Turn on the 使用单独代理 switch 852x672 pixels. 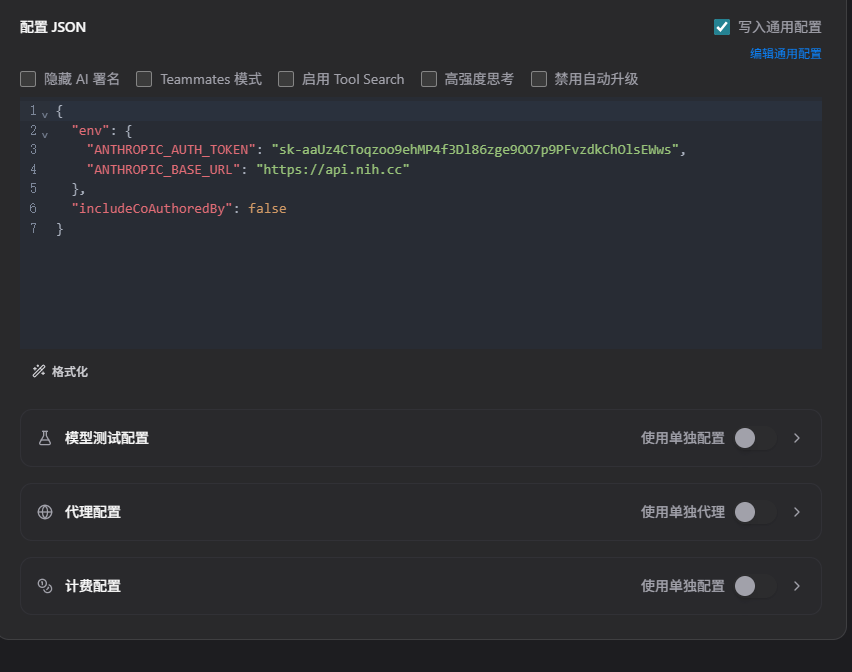(x=755, y=512)
